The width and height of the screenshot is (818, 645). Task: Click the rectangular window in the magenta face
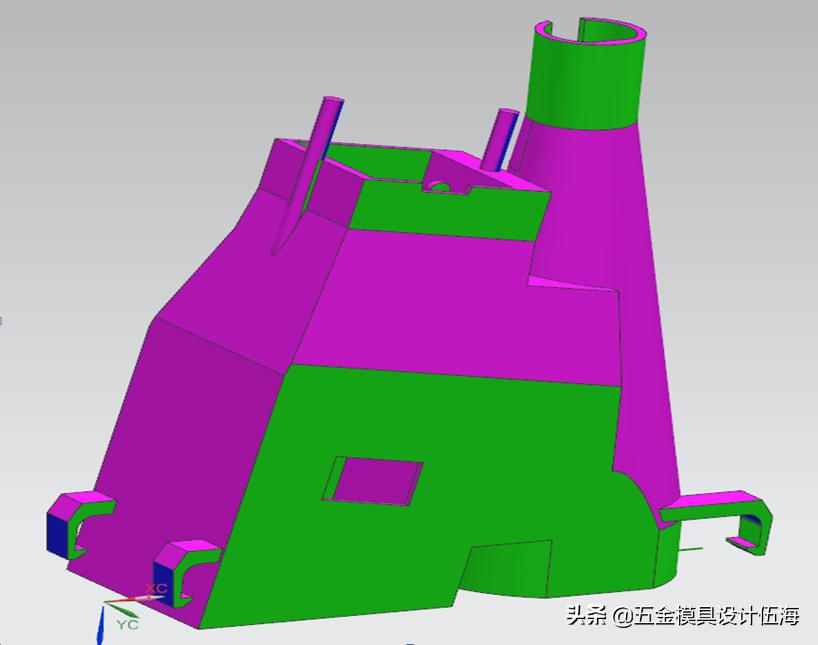coord(372,478)
